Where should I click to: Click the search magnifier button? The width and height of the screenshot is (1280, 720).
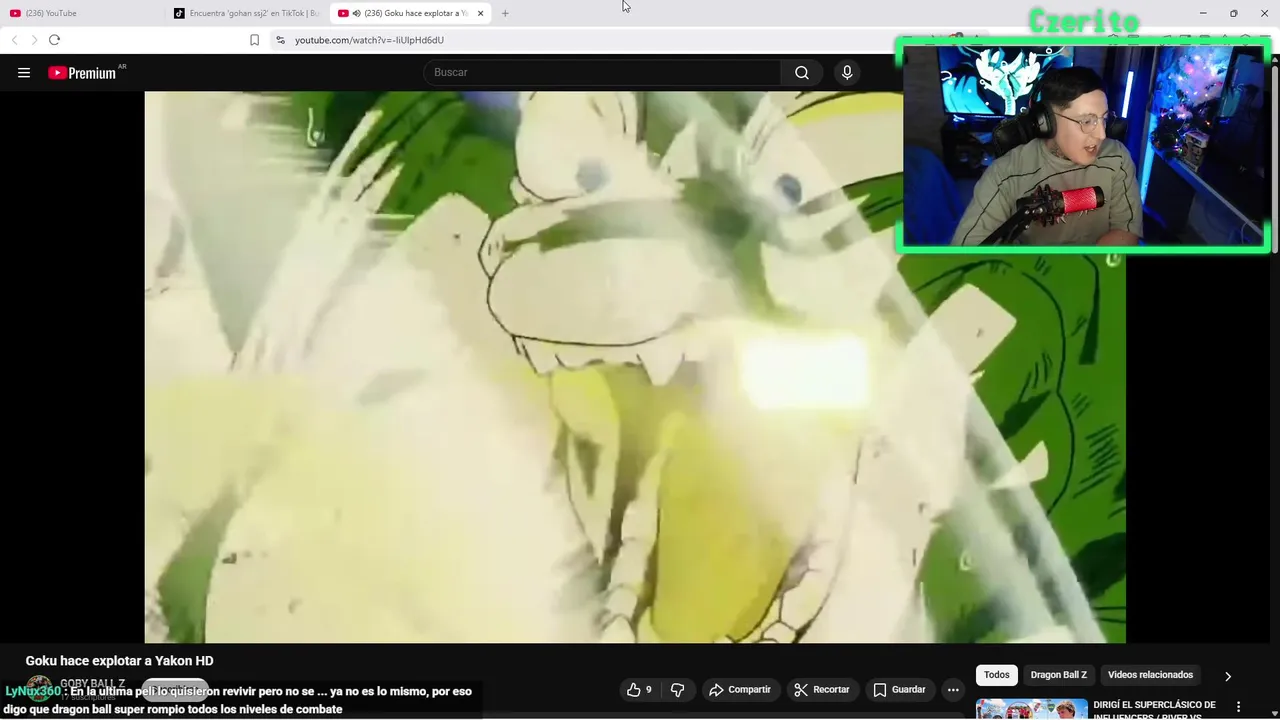(x=802, y=73)
